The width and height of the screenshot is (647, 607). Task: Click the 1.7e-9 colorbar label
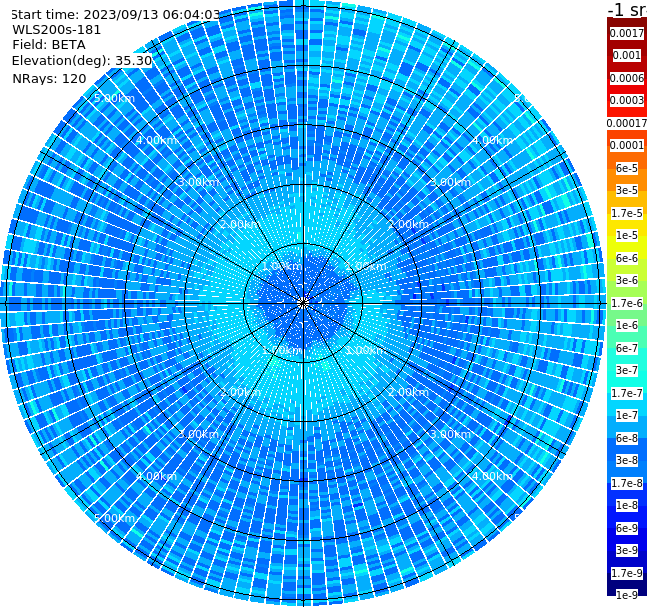point(627,573)
